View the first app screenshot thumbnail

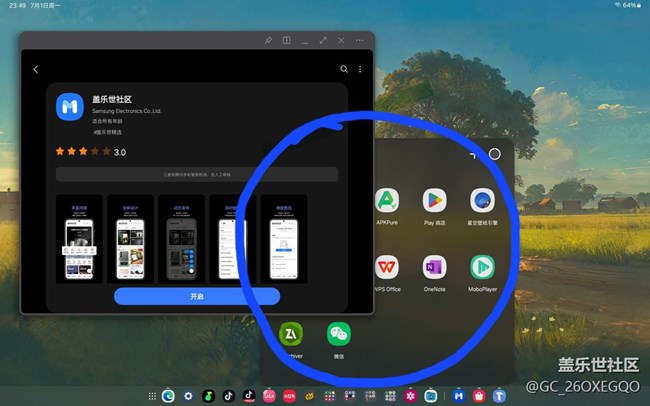(x=79, y=238)
